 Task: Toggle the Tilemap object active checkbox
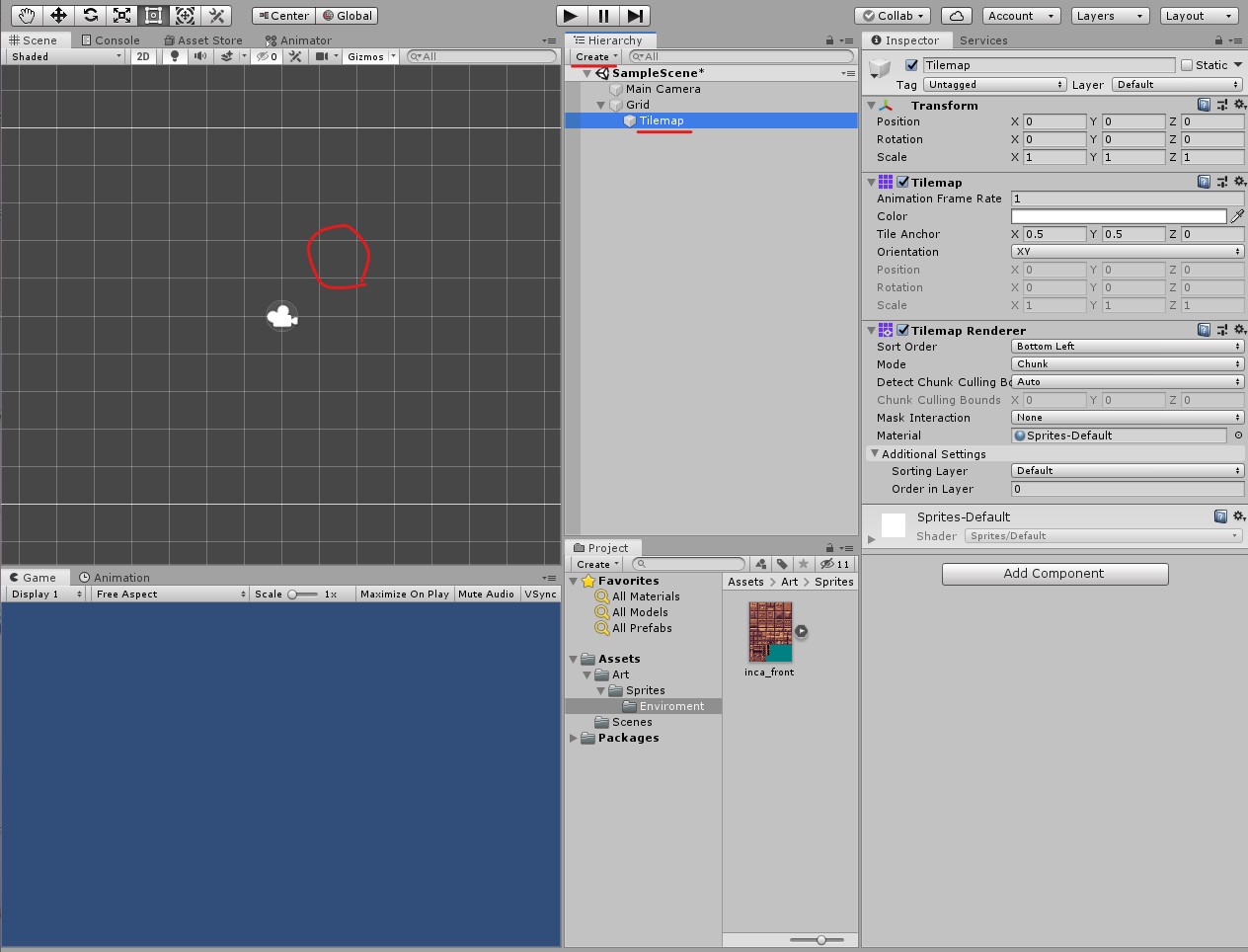click(x=911, y=65)
